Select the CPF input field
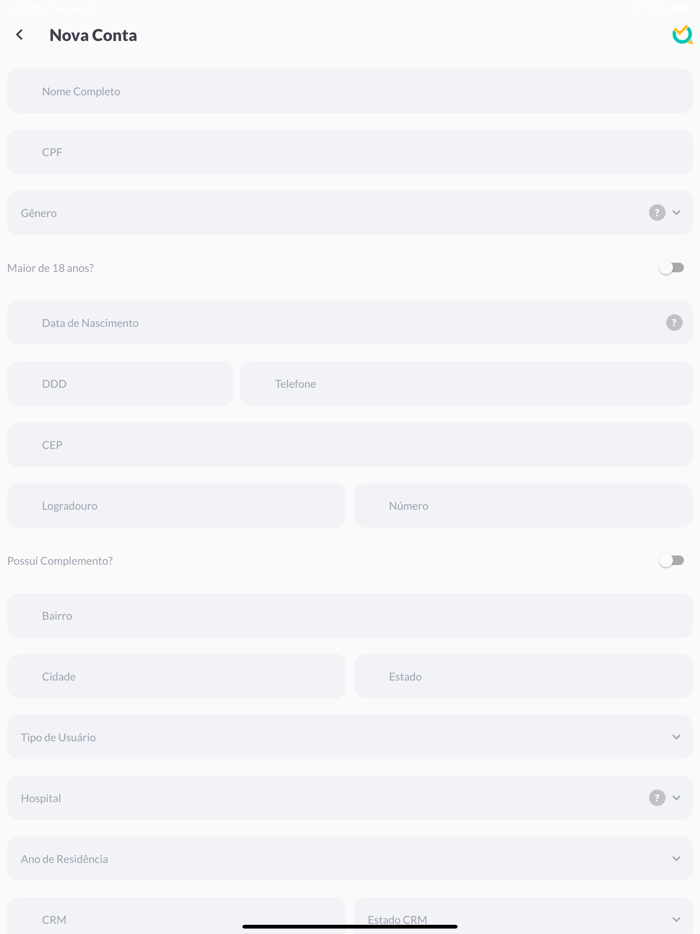700x934 pixels. [x=349, y=152]
